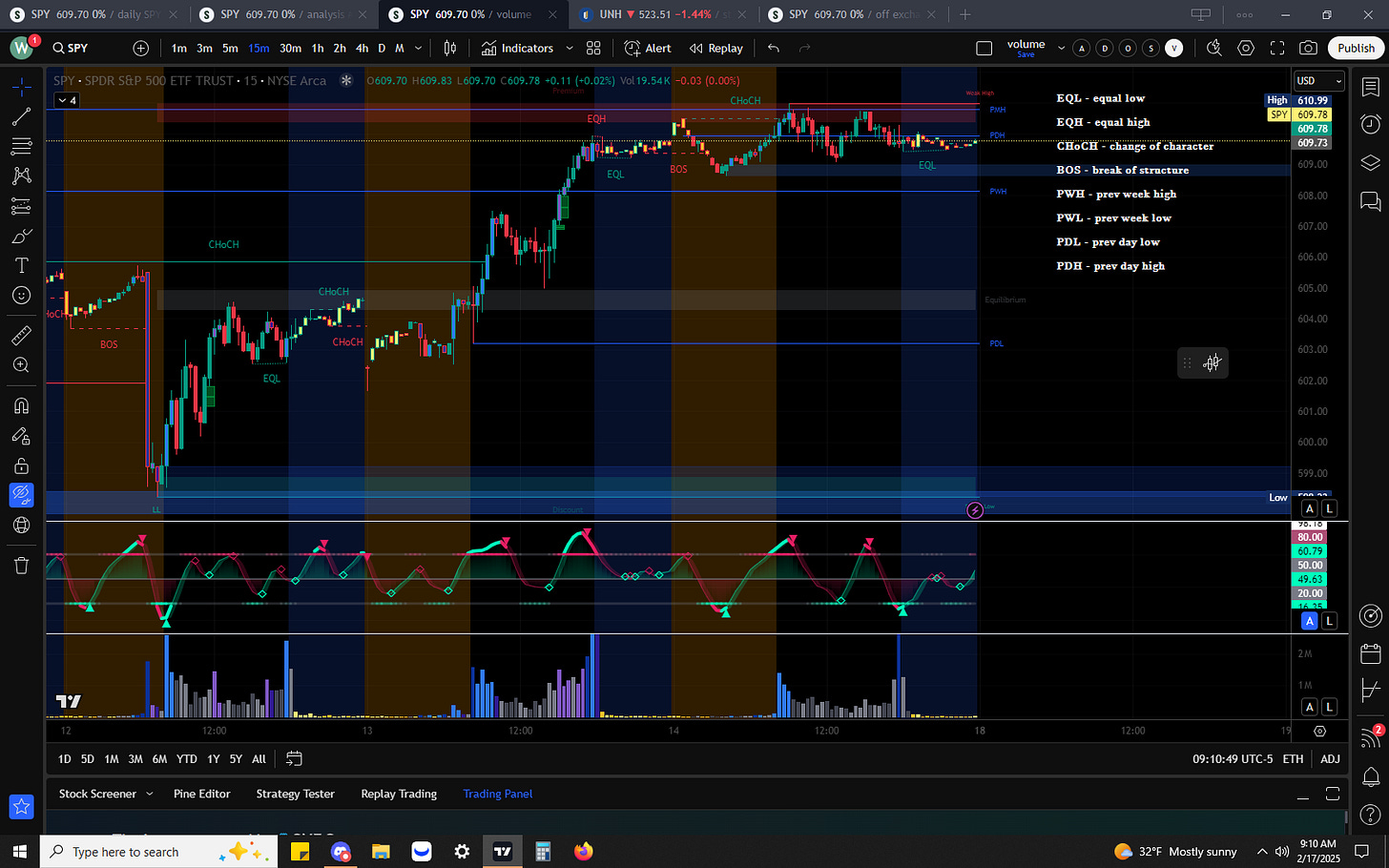Open indicator templates dropdown arrow
The height and width of the screenshot is (868, 1389).
click(x=570, y=48)
